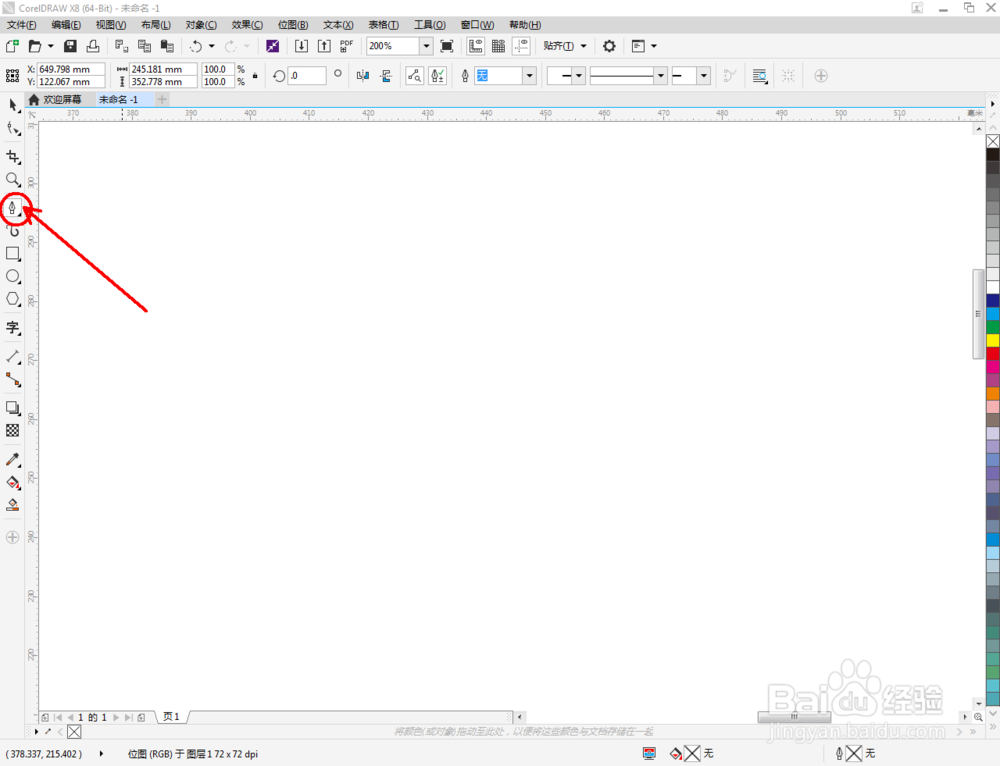The width and height of the screenshot is (1000, 766).
Task: Select the Smart Fill tool
Action: click(13, 505)
